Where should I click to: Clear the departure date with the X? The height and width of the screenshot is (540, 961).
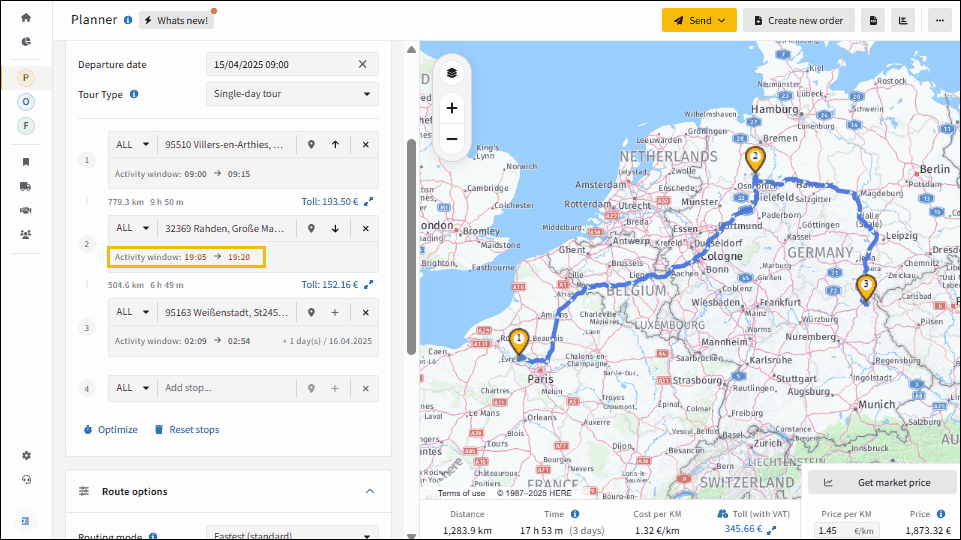pyautogui.click(x=363, y=64)
